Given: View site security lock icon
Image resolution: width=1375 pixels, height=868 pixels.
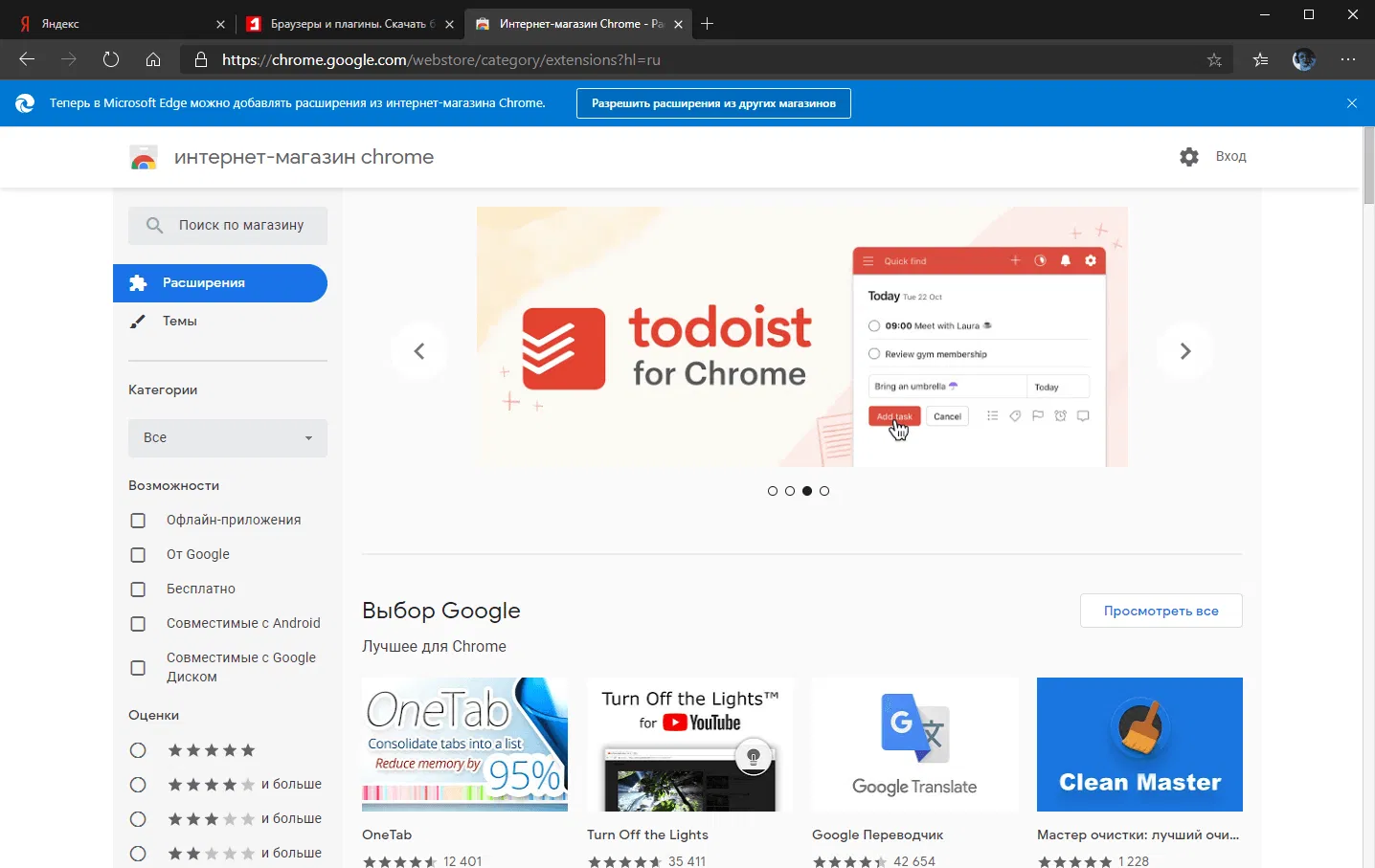Looking at the screenshot, I should click(201, 59).
